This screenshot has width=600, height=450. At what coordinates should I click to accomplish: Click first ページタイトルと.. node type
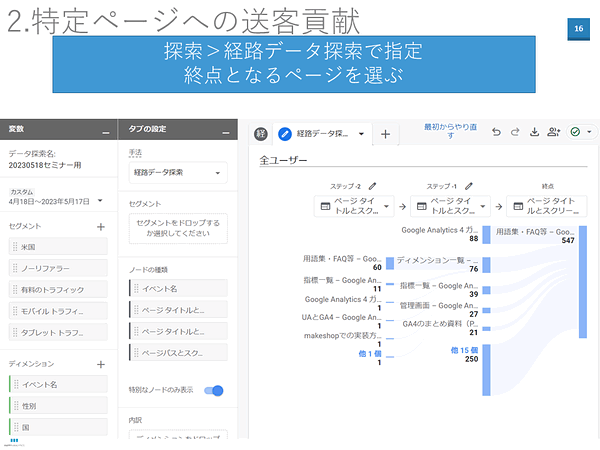coord(178,310)
